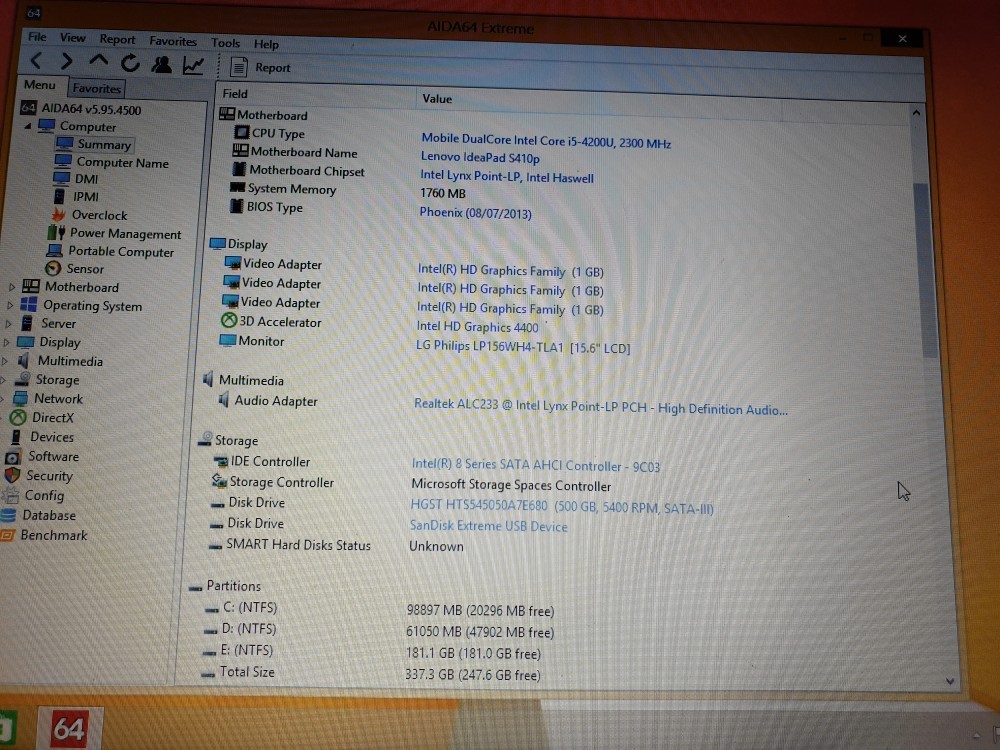Click the 3D Accelerator row icon
This screenshot has width=1000, height=750.
pos(228,320)
